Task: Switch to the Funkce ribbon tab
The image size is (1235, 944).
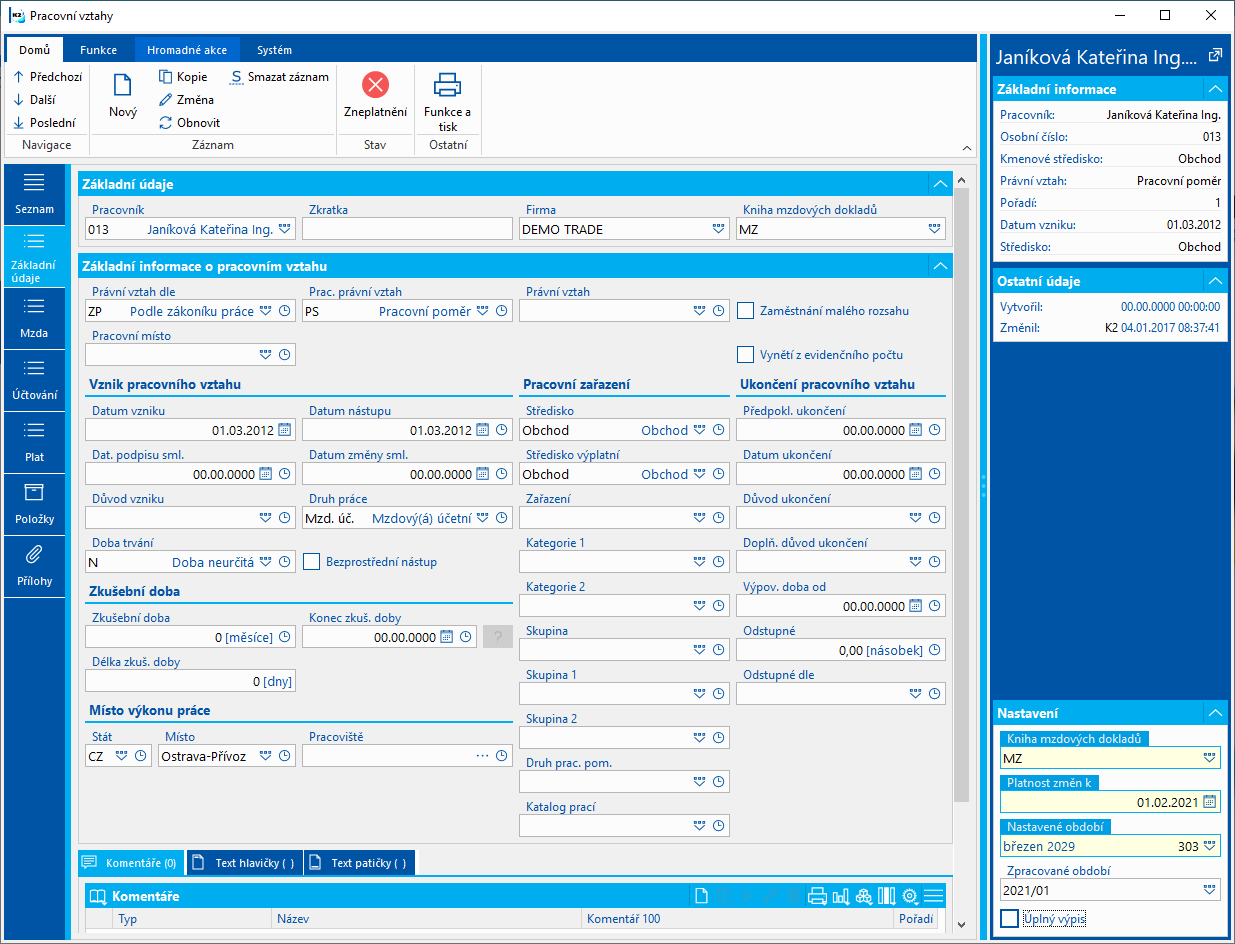Action: tap(99, 50)
